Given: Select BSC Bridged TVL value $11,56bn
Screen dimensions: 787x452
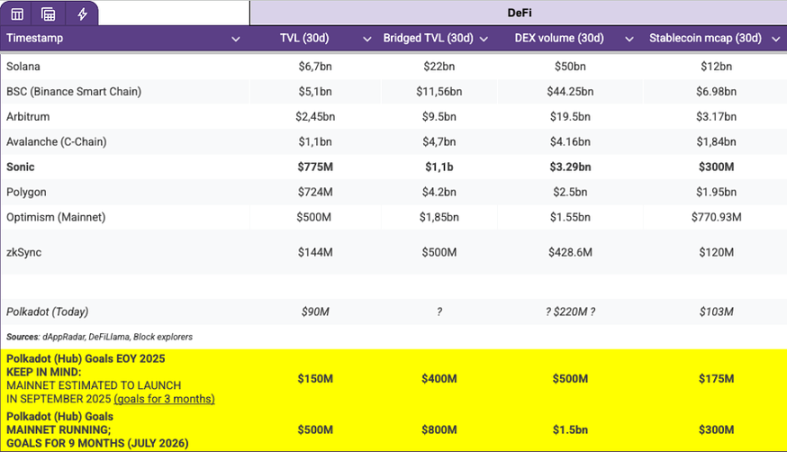Looking at the screenshot, I should pyautogui.click(x=439, y=91).
